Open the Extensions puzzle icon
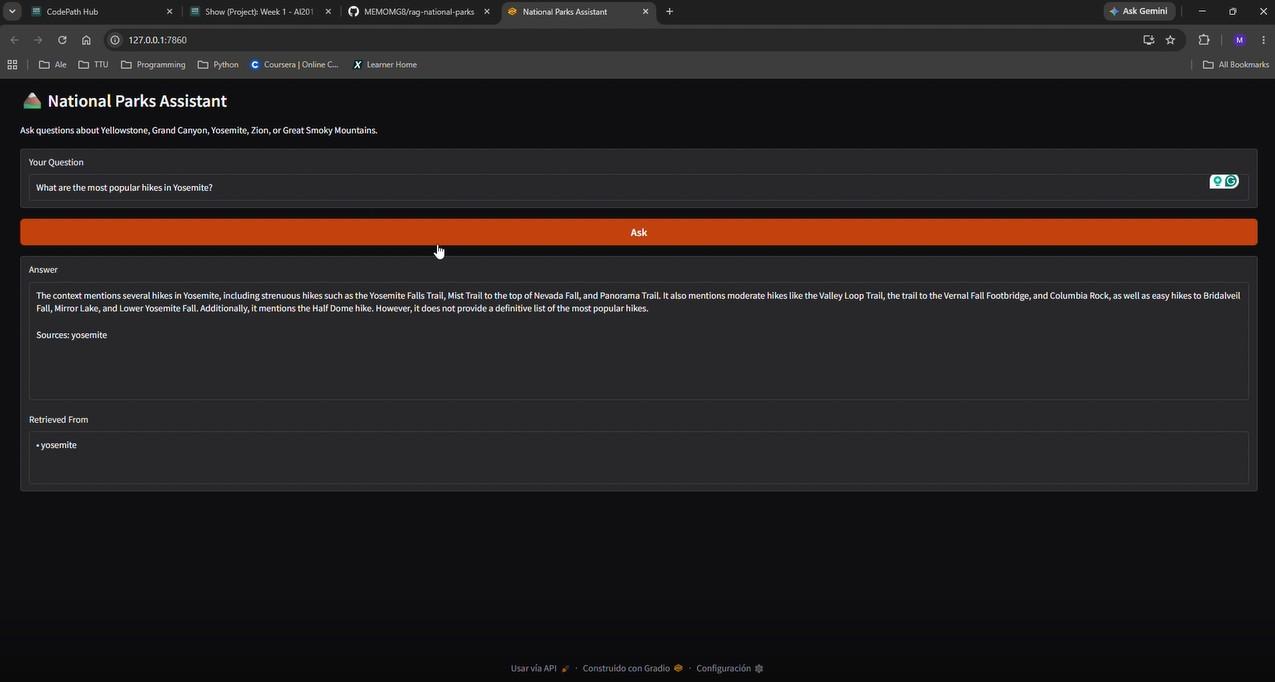Image resolution: width=1275 pixels, height=682 pixels. [1203, 40]
